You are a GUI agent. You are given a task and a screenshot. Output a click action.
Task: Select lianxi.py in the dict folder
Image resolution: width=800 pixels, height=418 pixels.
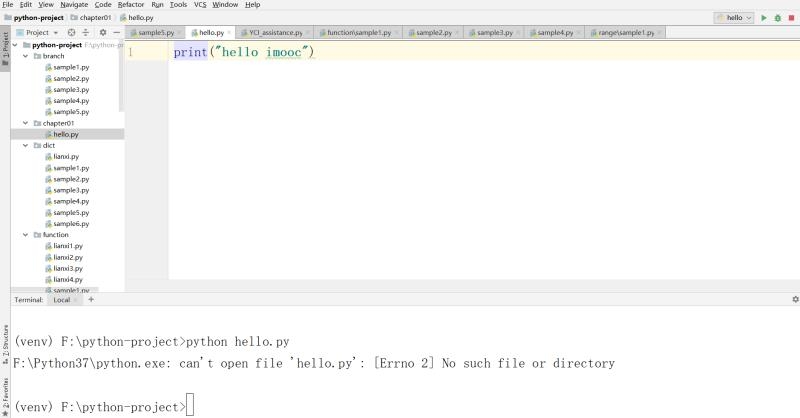click(67, 157)
